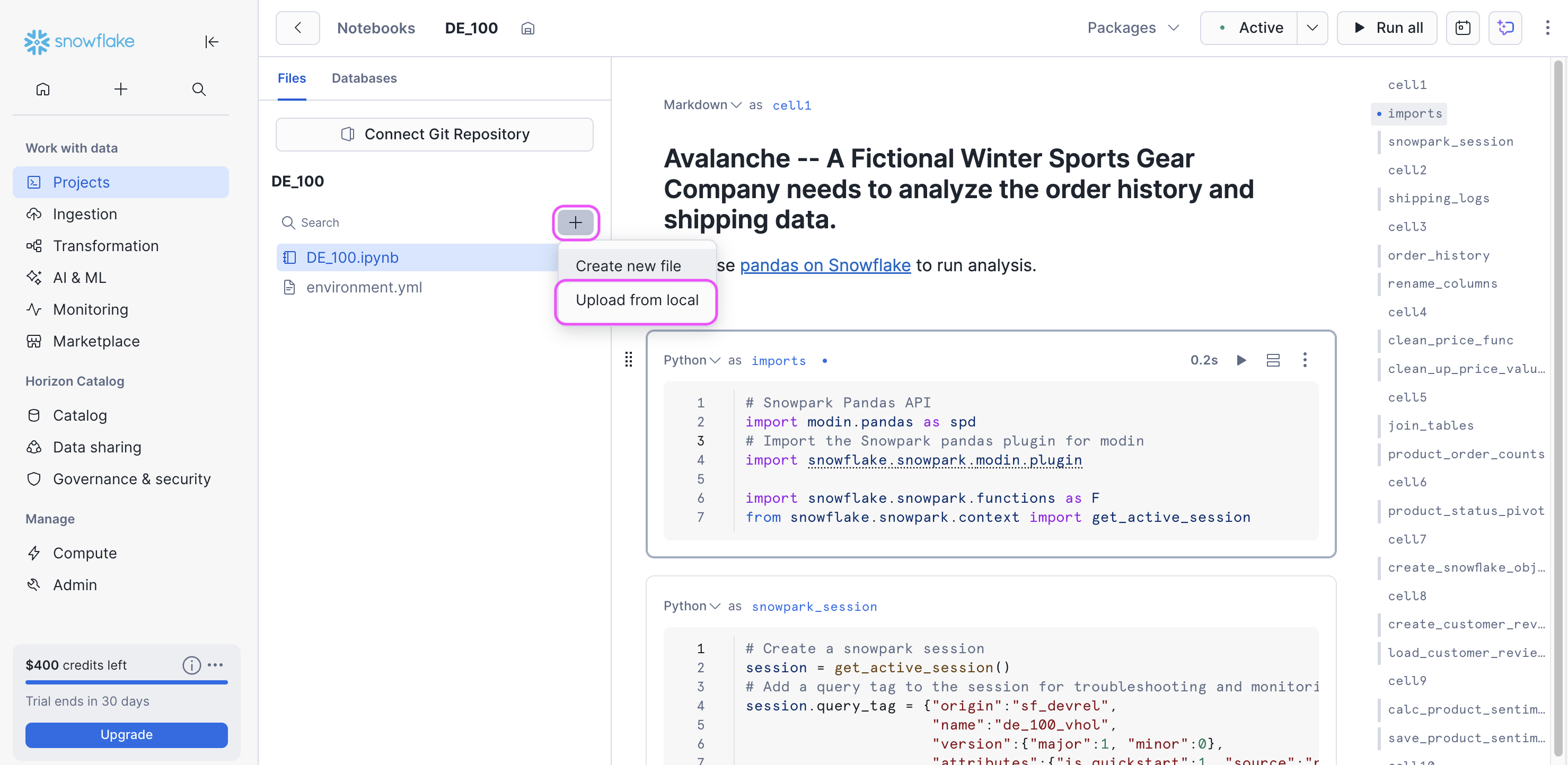Open the imports cell three-dot menu
The image size is (1568, 765).
point(1305,360)
